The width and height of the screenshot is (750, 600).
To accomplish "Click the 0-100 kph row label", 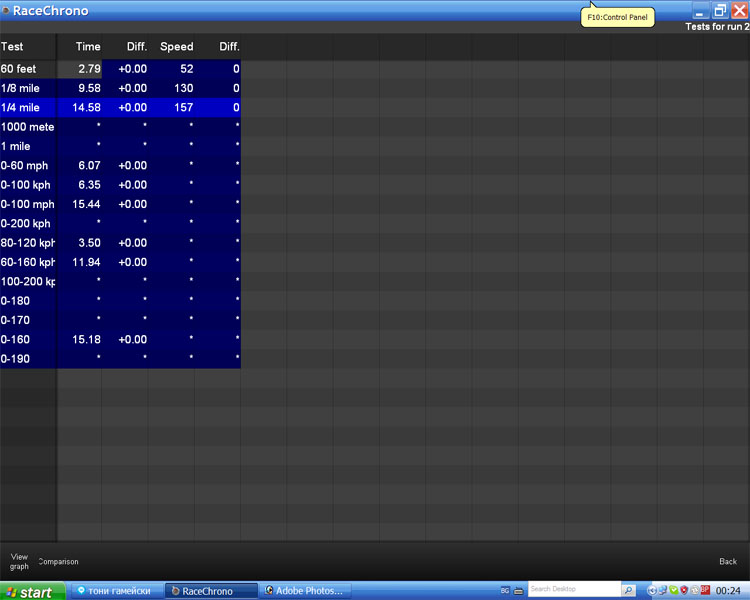I will (x=25, y=185).
